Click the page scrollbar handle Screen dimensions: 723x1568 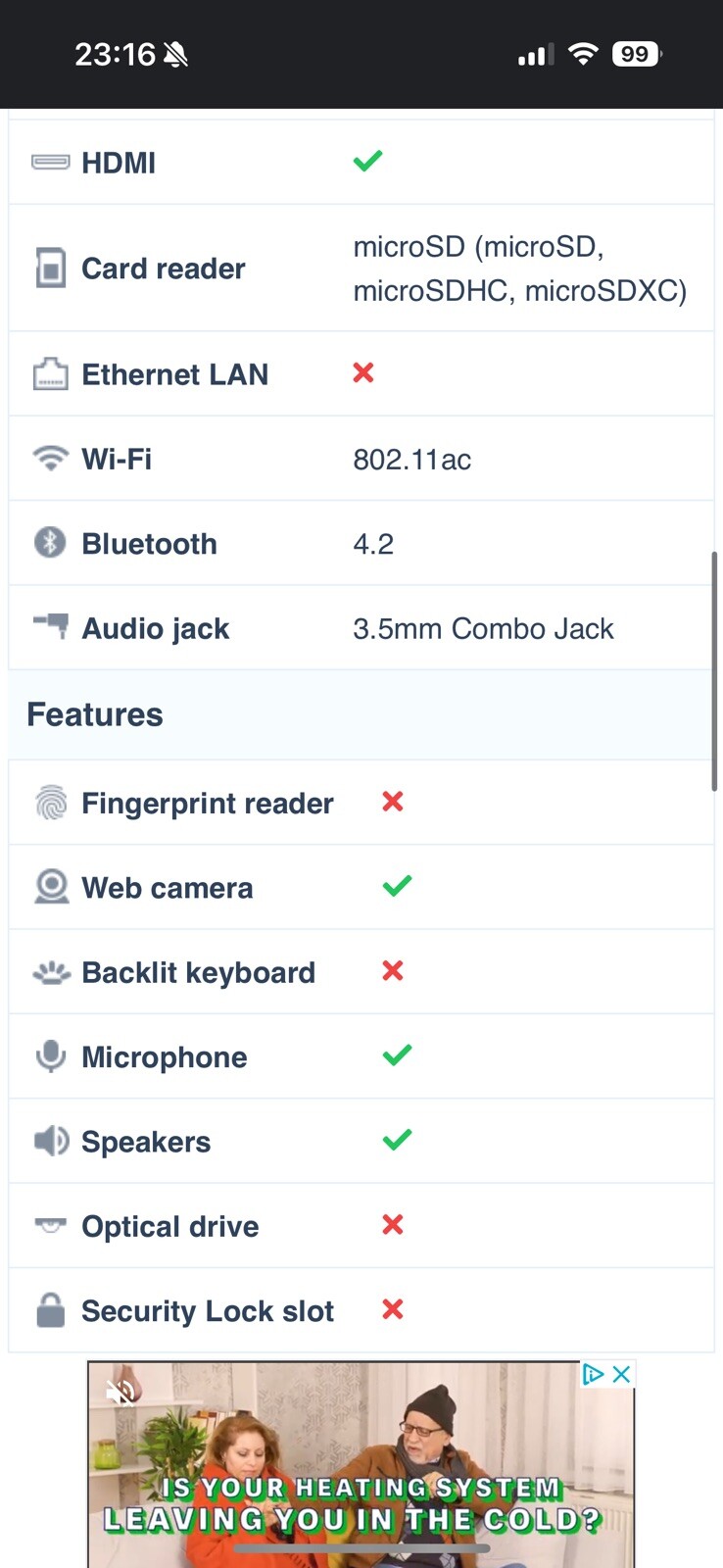coord(715,671)
